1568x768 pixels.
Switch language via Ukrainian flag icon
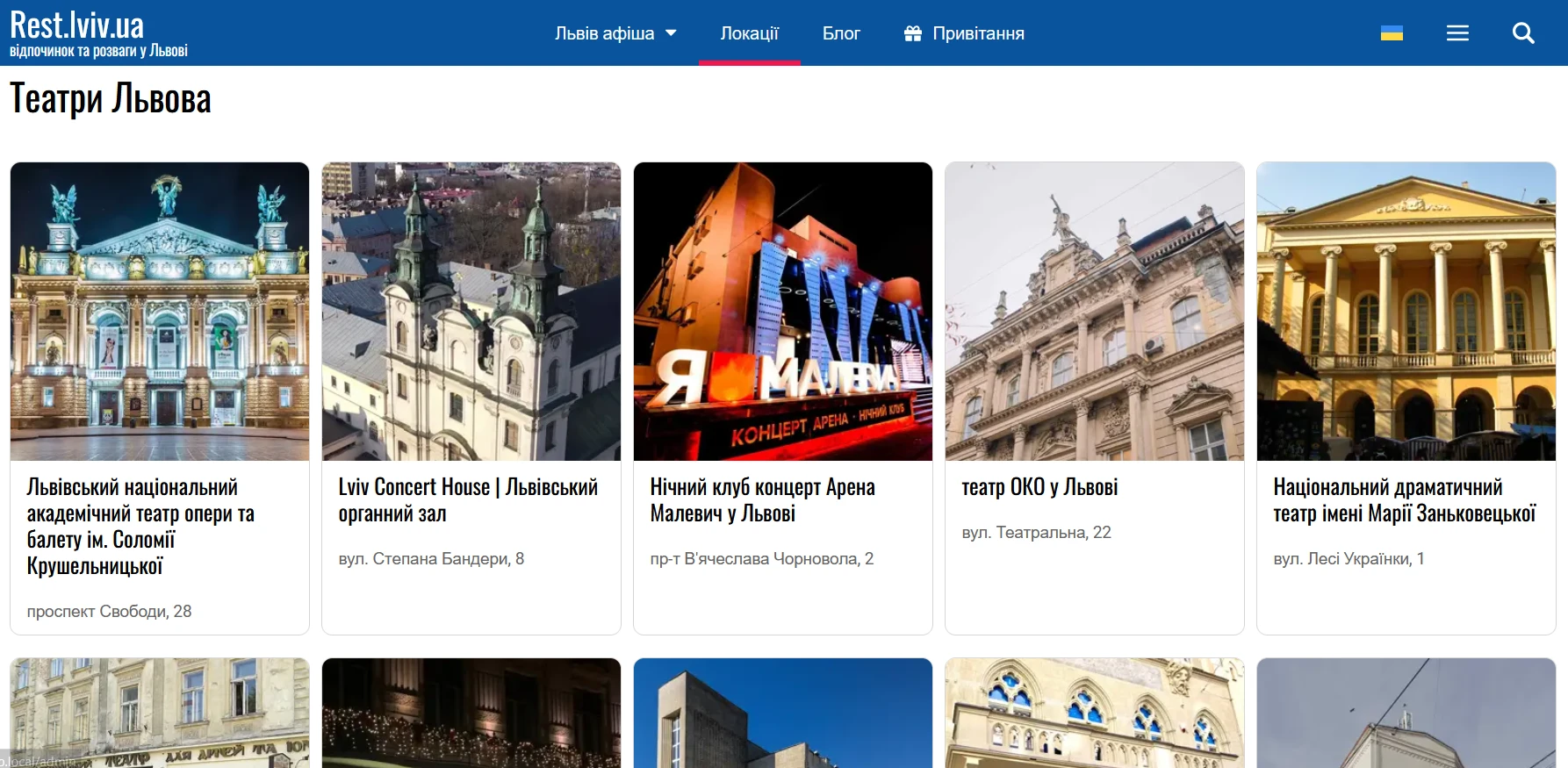coord(1392,33)
